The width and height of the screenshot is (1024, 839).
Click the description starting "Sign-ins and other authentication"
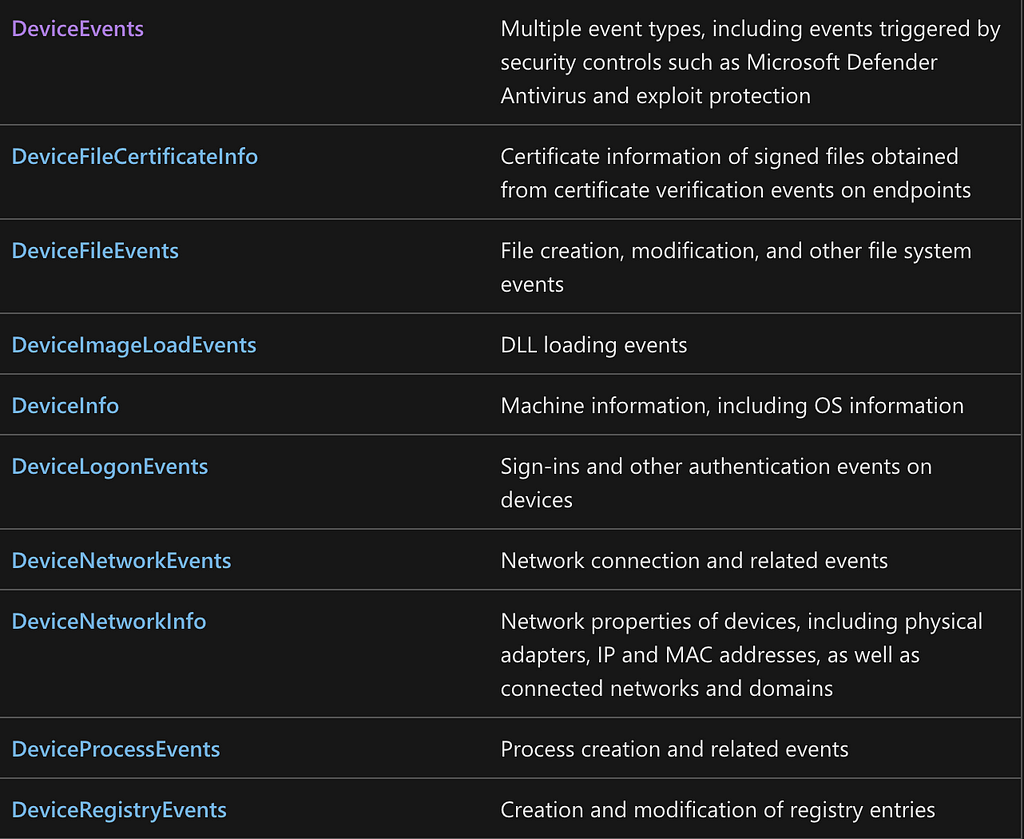tap(716, 483)
